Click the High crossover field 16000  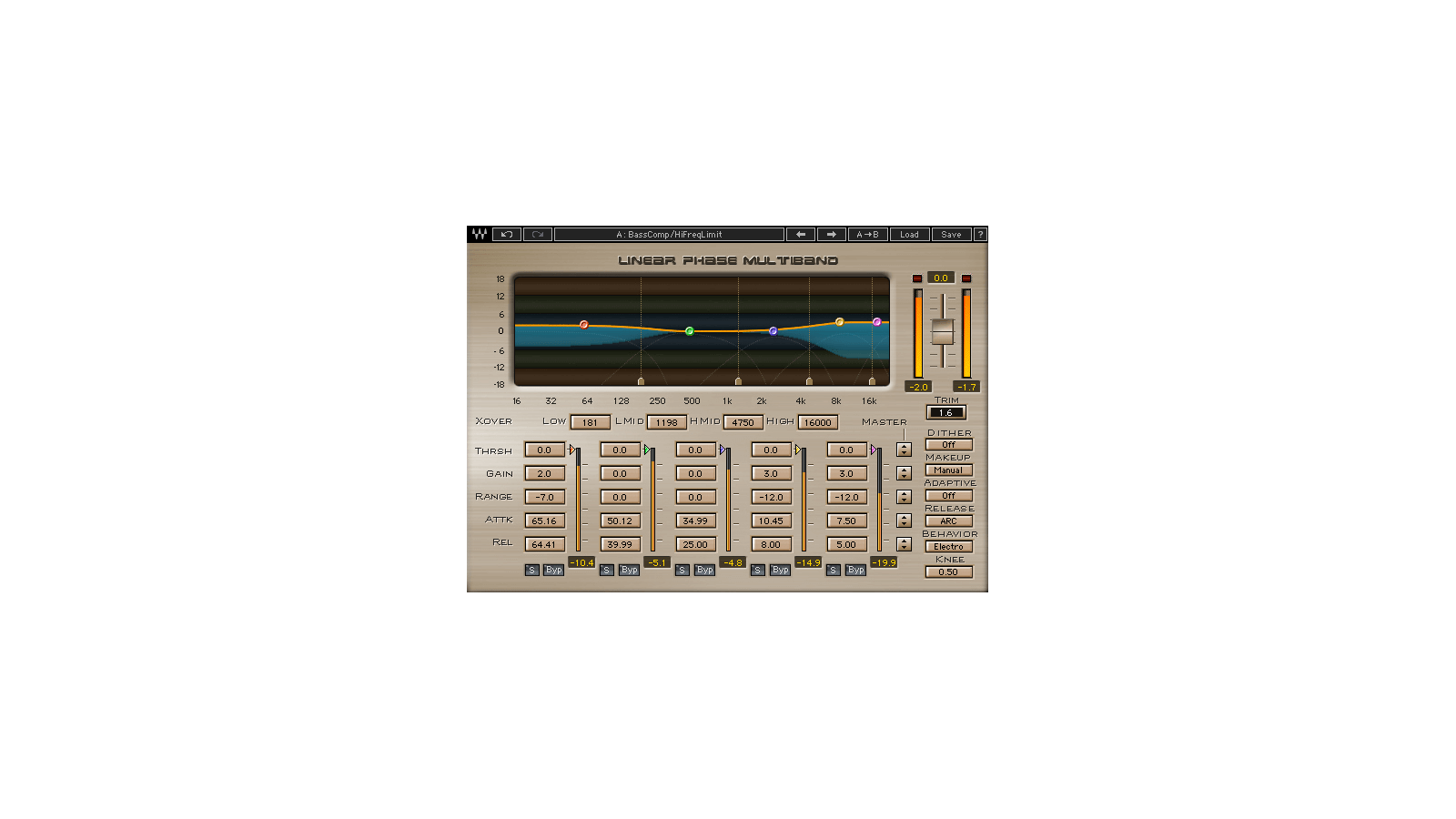click(x=818, y=422)
